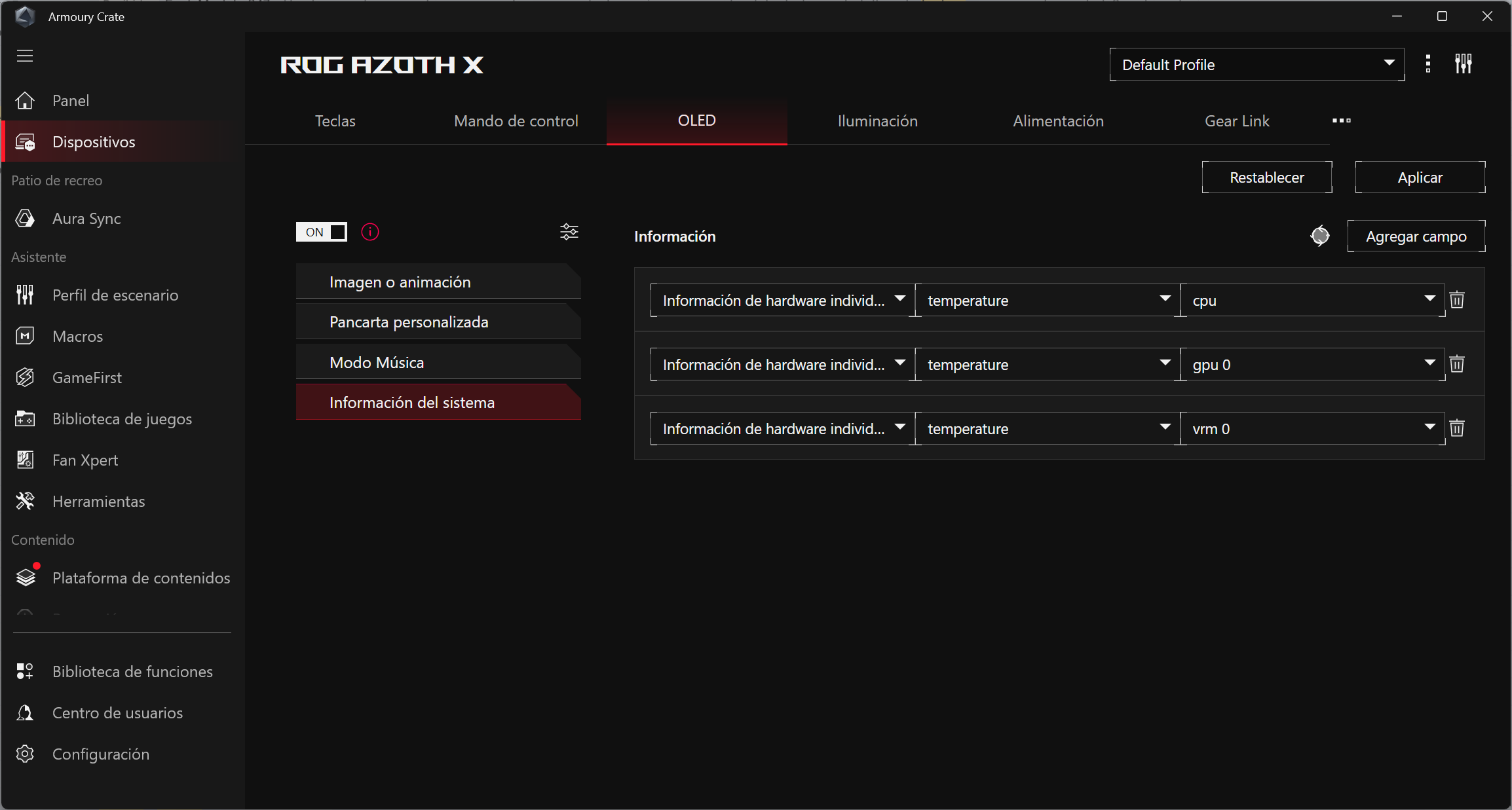
Task: Delete the cpu temperature field row
Action: tap(1457, 300)
